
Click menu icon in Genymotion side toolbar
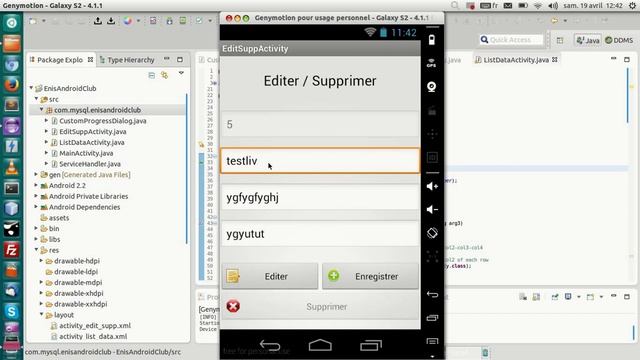tap(432, 341)
